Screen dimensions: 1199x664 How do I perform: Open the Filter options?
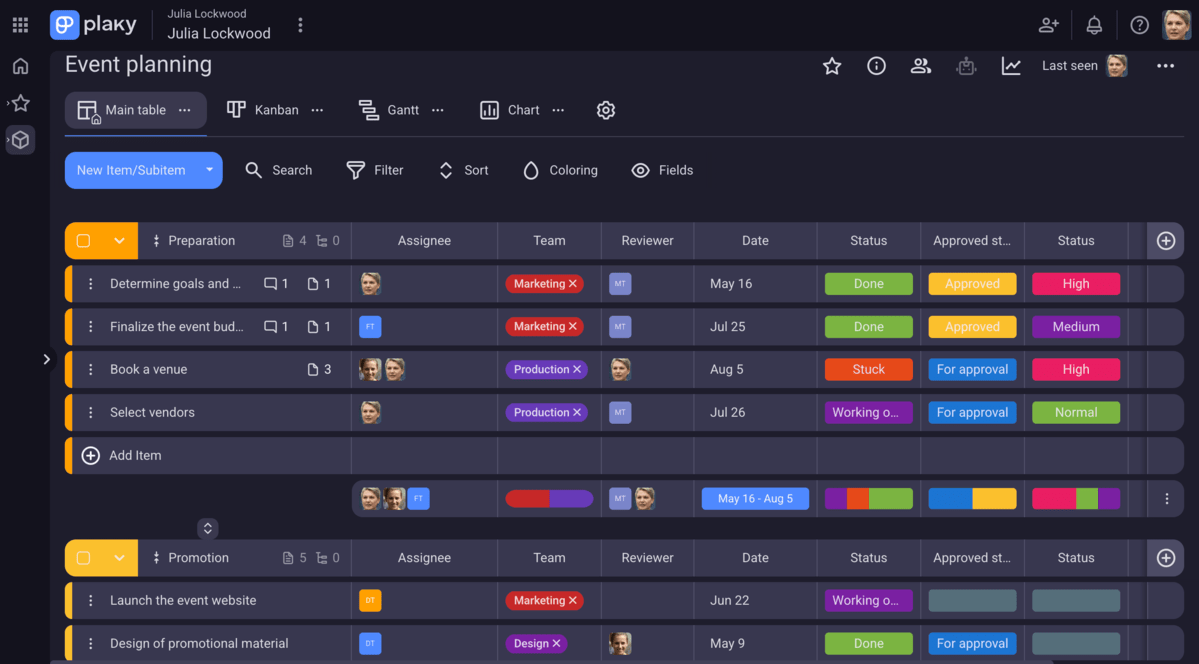[x=375, y=170]
